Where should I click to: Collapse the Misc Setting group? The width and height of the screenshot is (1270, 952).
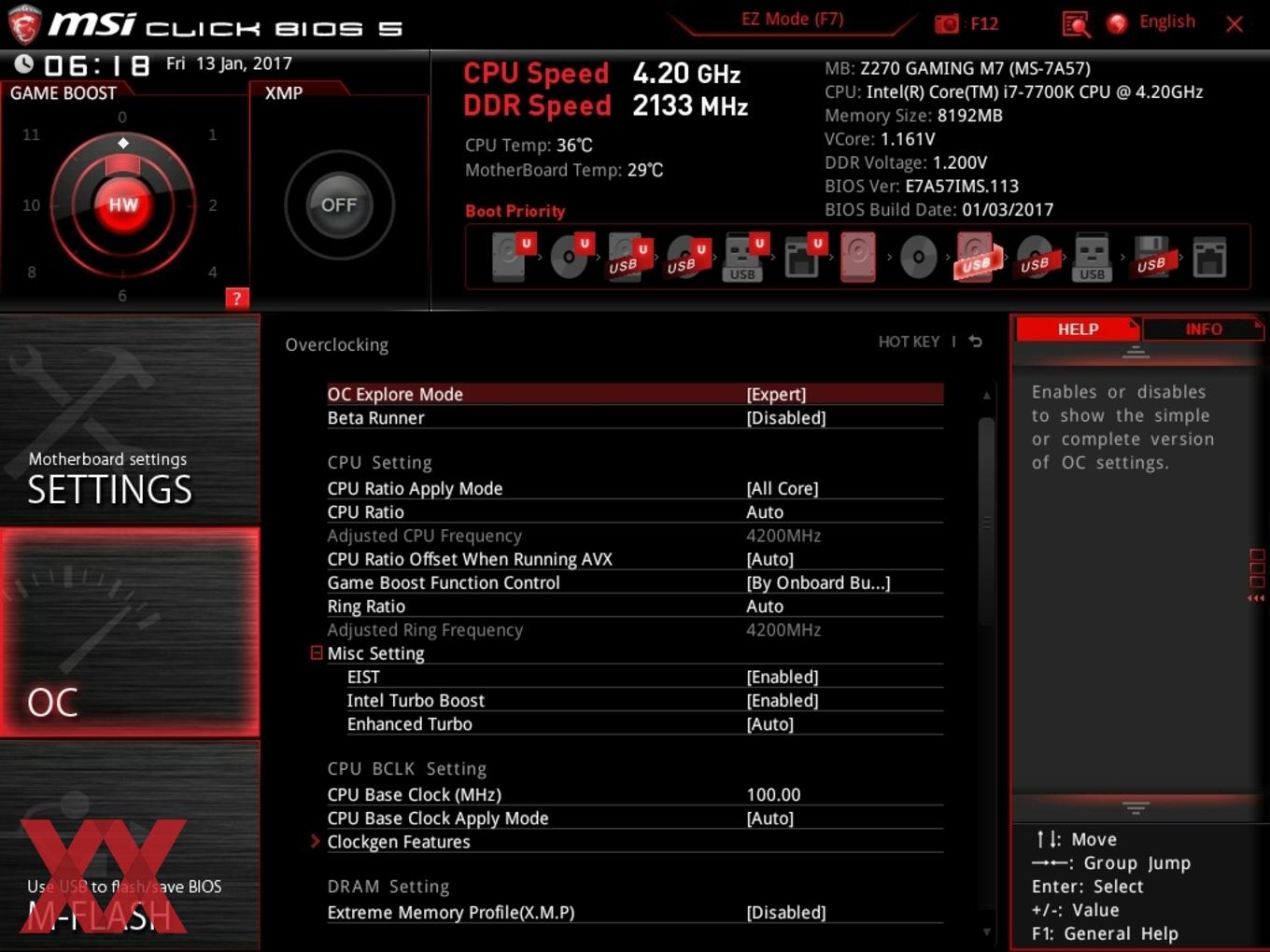click(317, 653)
